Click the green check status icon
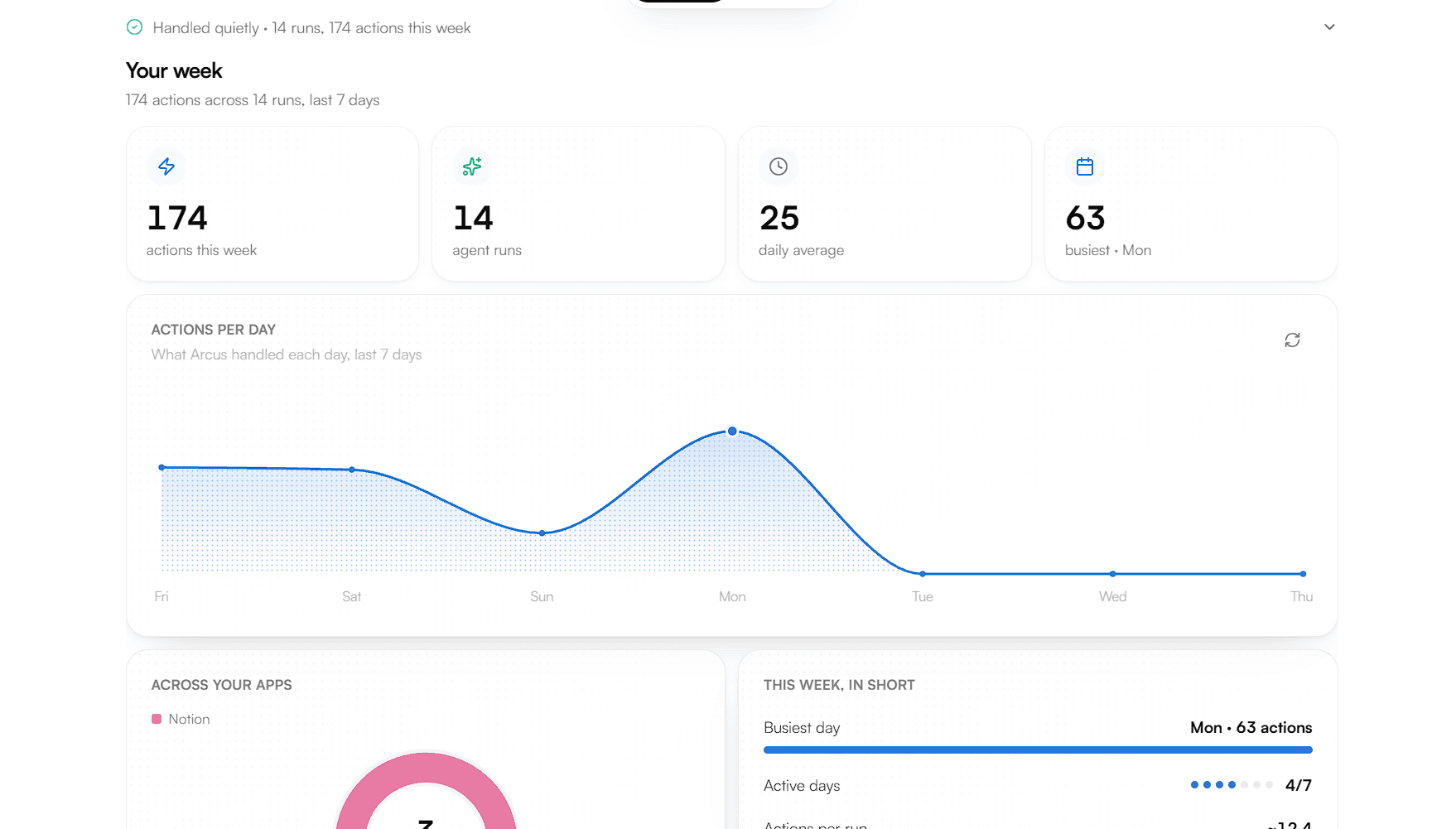This screenshot has width=1456, height=829. point(134,27)
